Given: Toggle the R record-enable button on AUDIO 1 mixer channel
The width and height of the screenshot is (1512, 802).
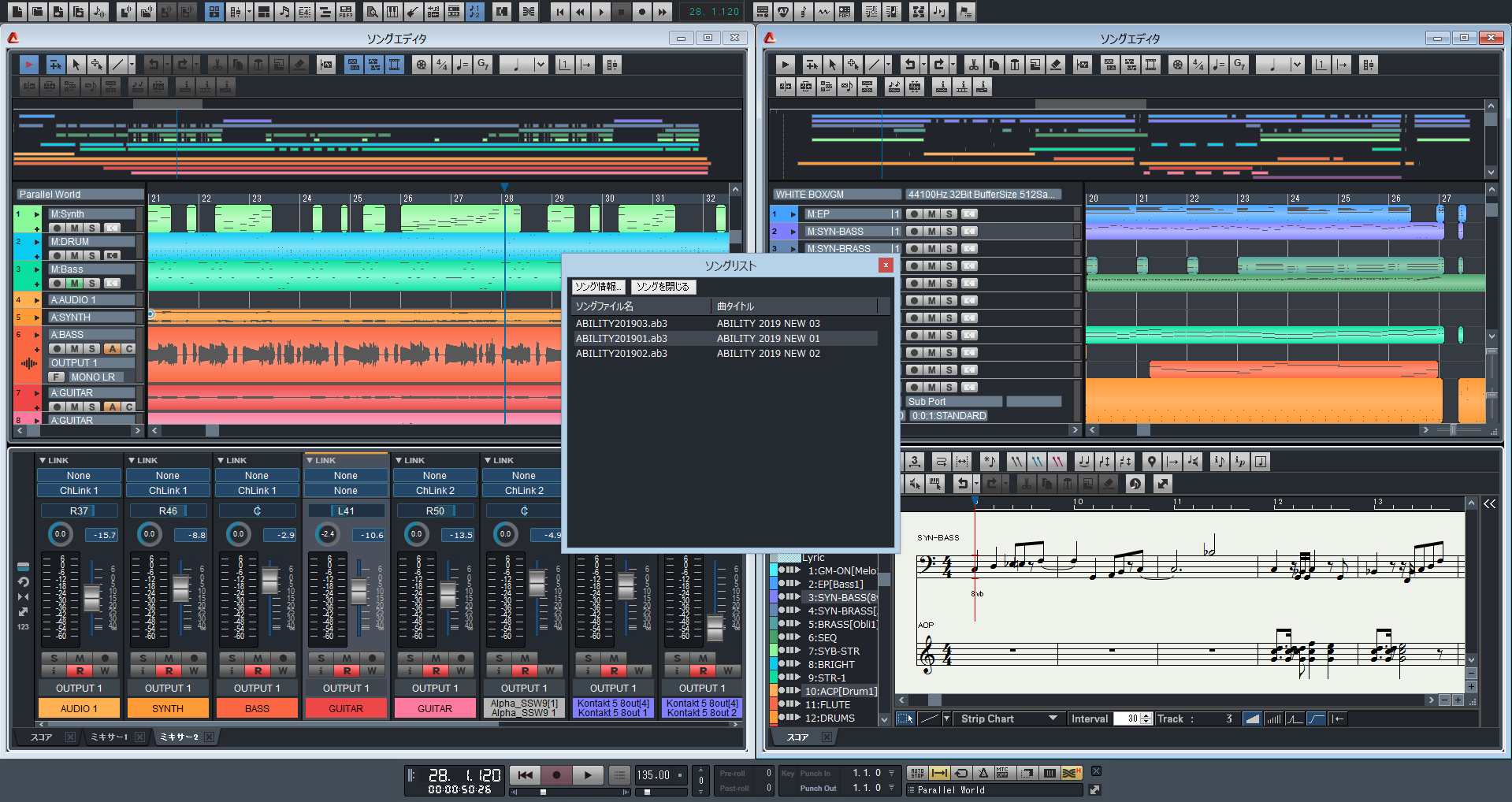Looking at the screenshot, I should [x=80, y=671].
